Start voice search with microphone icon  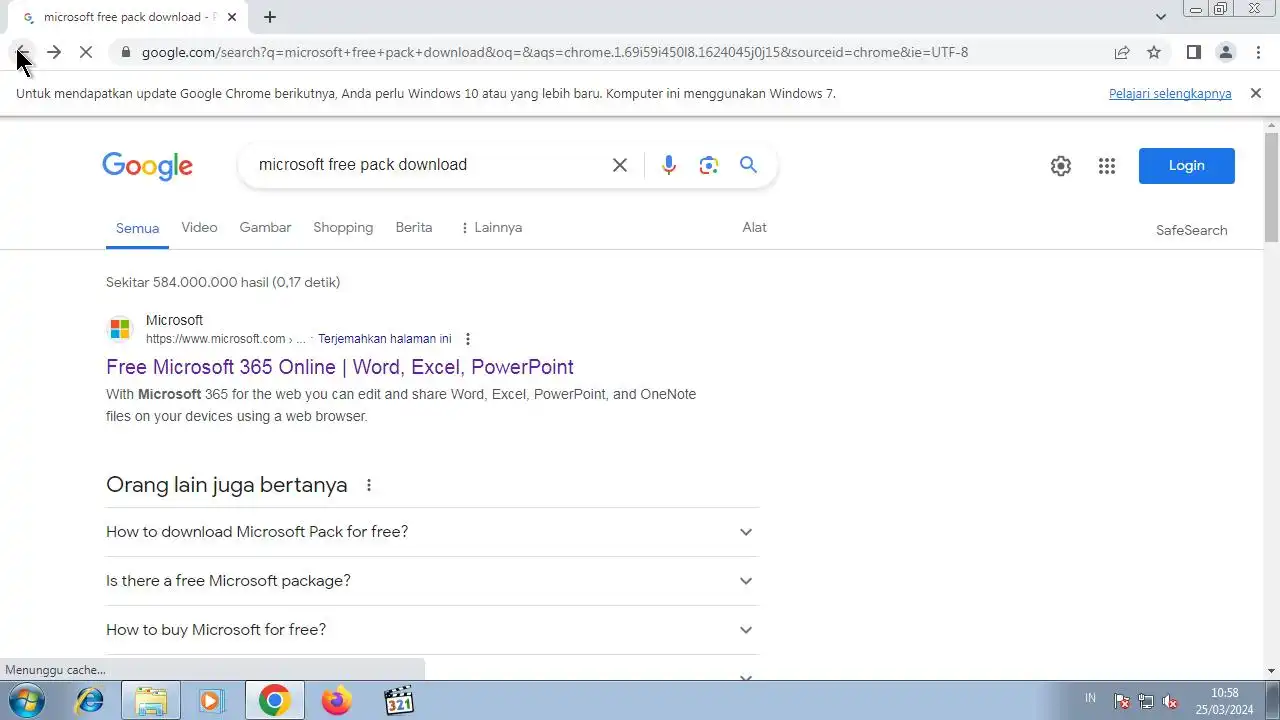click(669, 165)
